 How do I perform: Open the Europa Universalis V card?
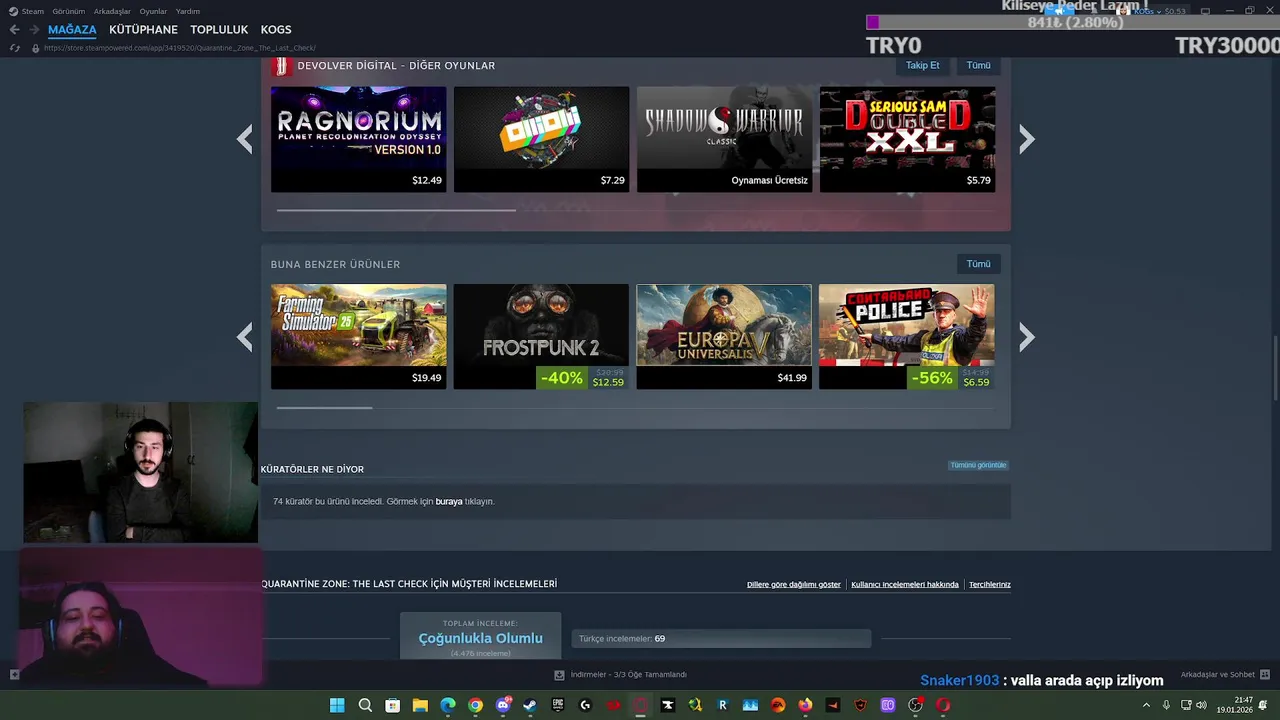(x=724, y=337)
